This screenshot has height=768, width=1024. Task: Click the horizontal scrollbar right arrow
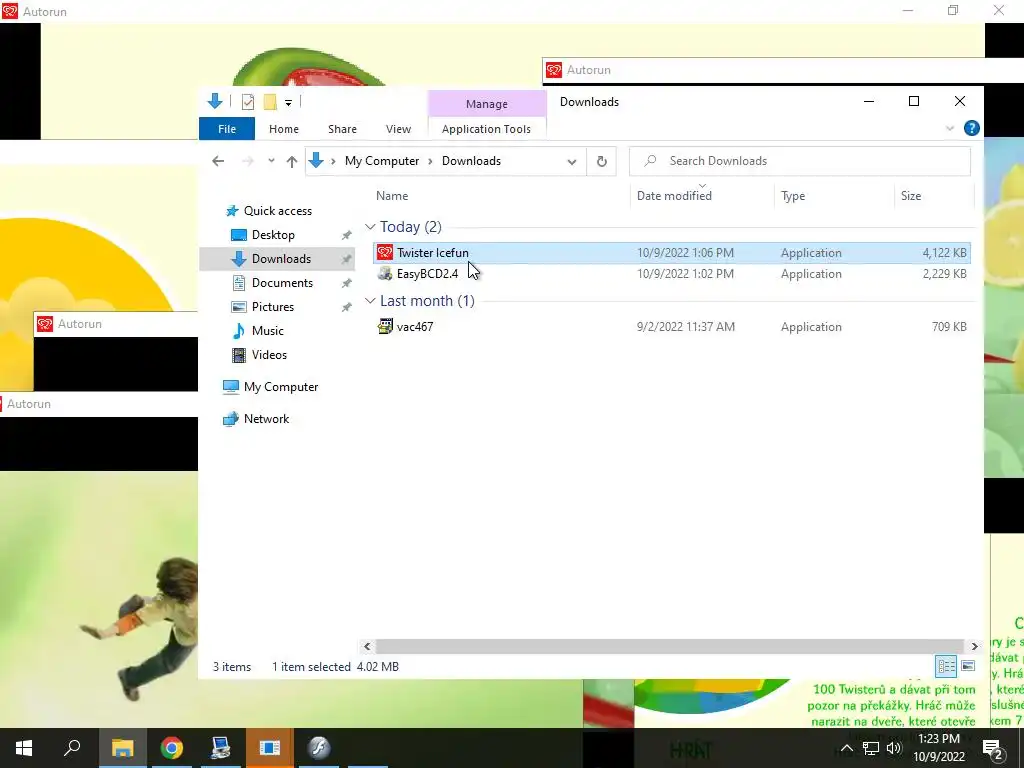coord(974,647)
